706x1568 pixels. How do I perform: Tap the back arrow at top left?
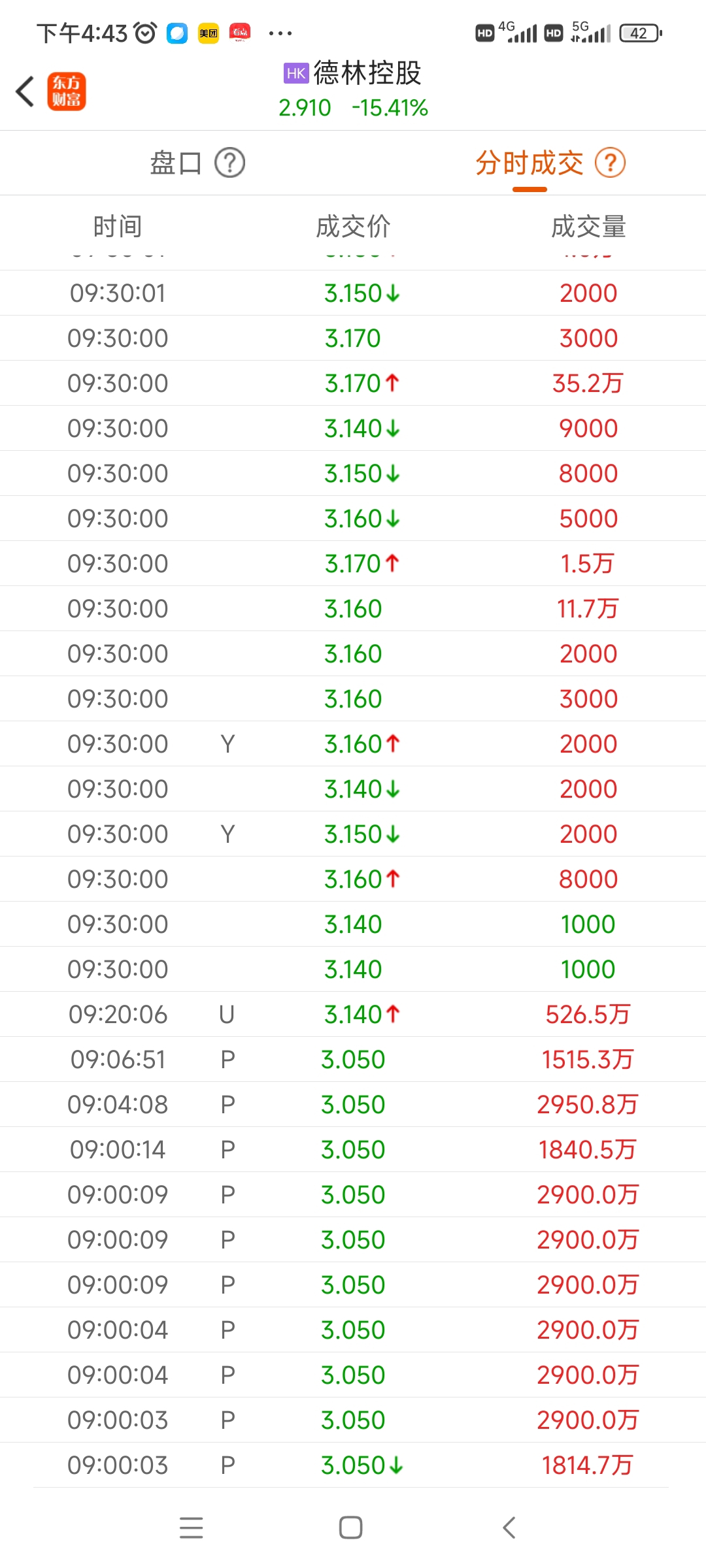25,91
